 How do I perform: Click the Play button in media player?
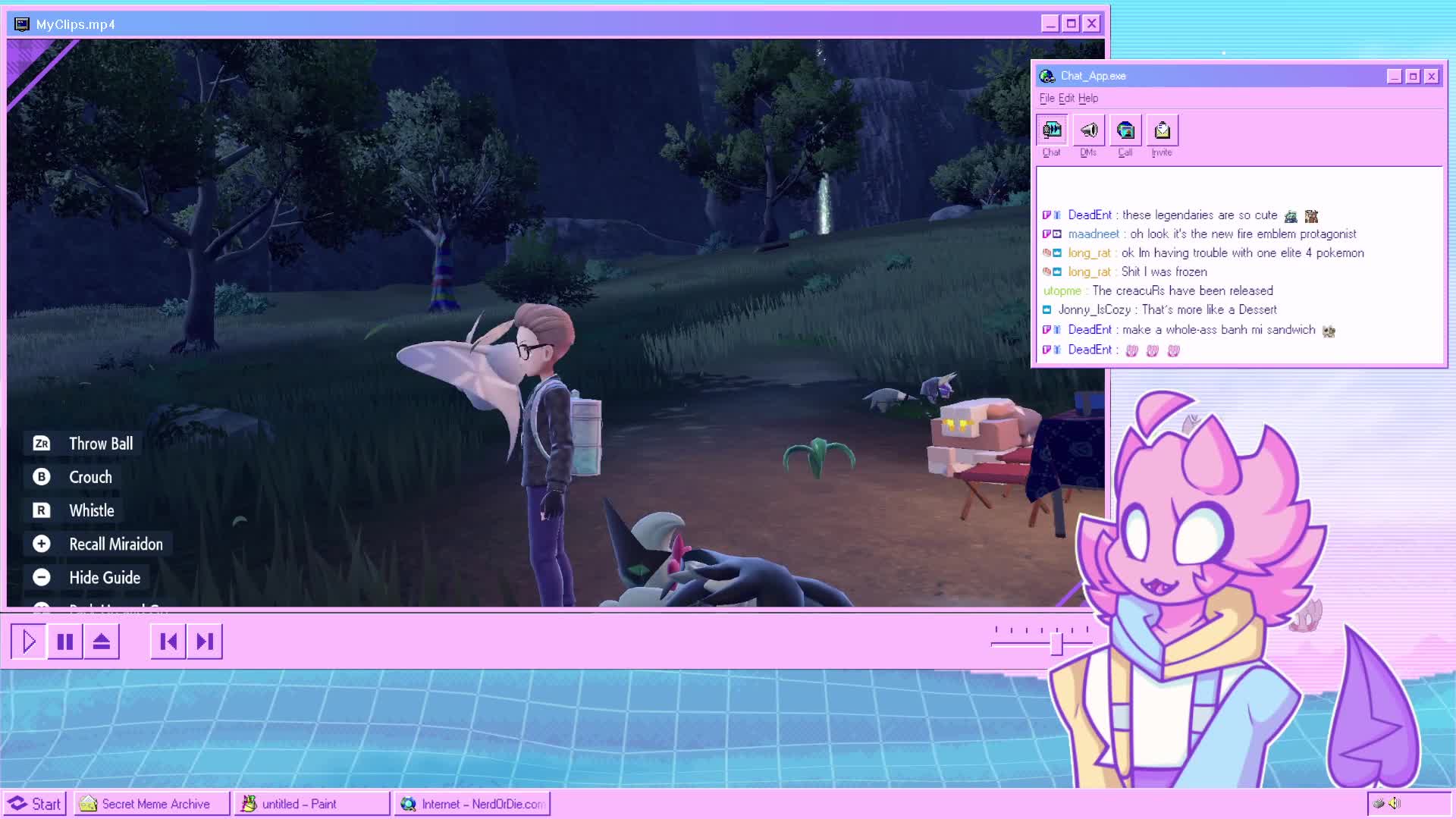[x=29, y=642]
